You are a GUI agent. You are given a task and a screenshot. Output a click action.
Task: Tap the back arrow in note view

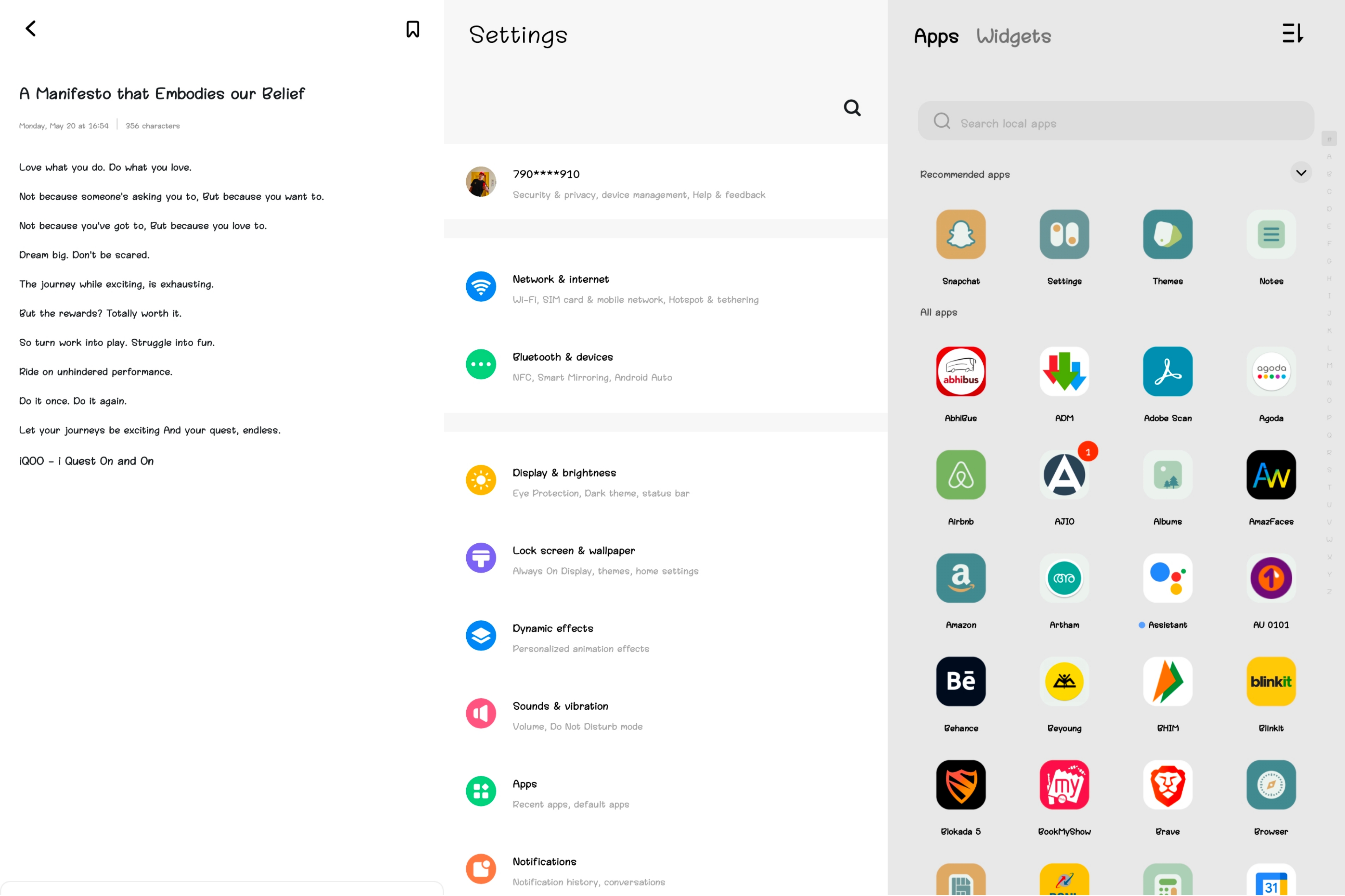tap(31, 29)
